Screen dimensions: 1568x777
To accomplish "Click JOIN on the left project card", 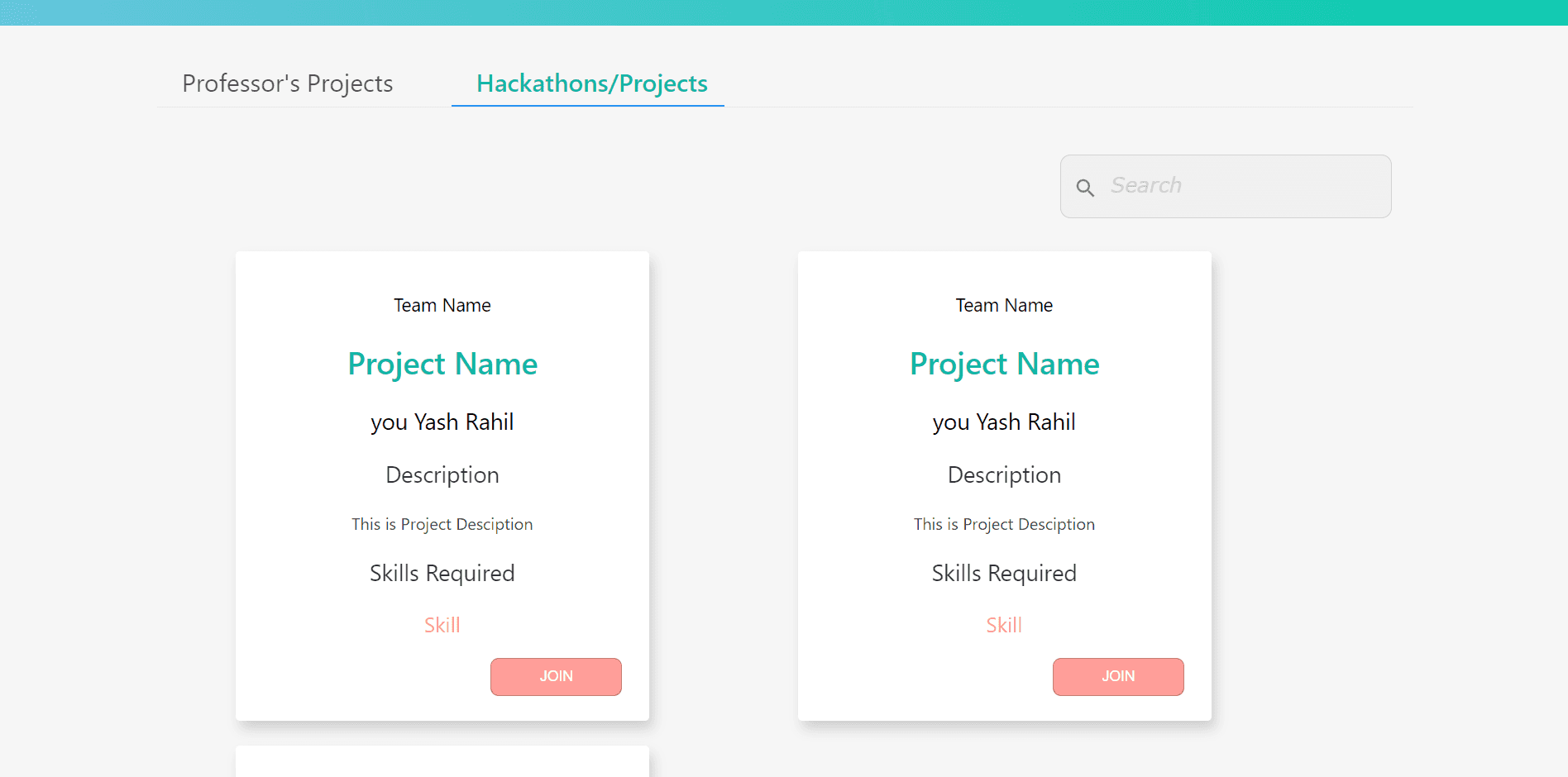I will pos(555,676).
